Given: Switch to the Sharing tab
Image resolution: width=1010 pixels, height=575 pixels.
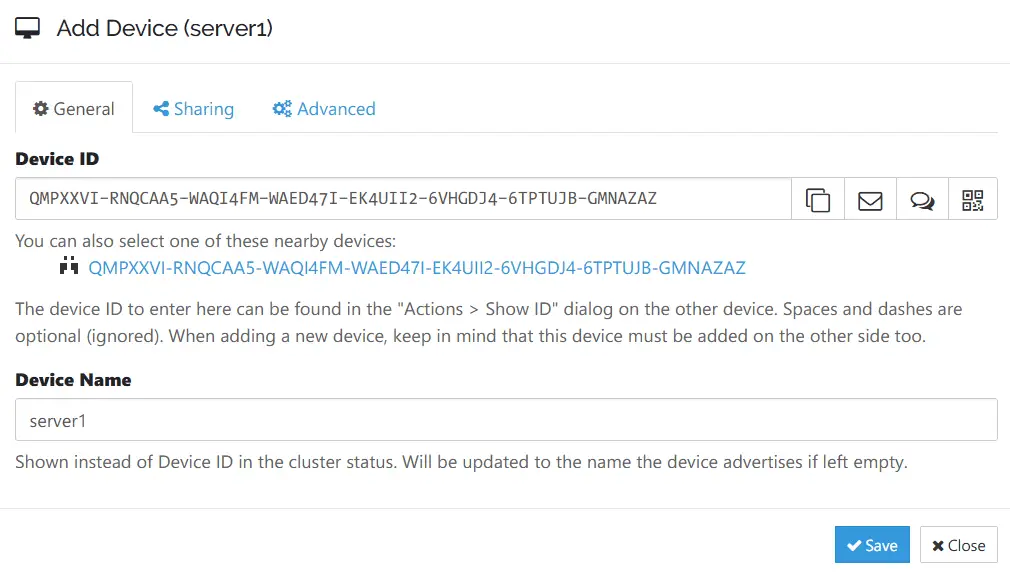Looking at the screenshot, I should point(194,109).
